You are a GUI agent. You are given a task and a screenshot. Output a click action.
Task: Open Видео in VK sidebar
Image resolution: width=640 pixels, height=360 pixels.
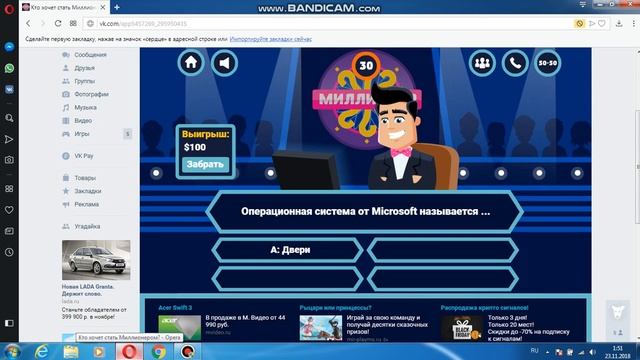point(83,120)
